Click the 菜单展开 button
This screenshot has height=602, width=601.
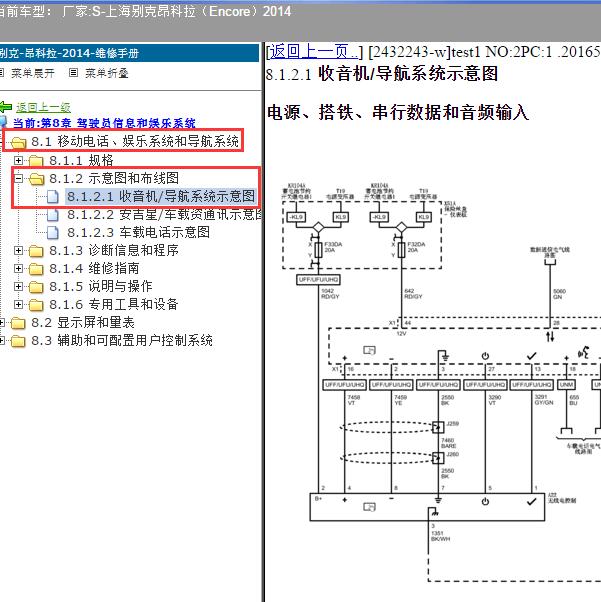tap(33, 73)
